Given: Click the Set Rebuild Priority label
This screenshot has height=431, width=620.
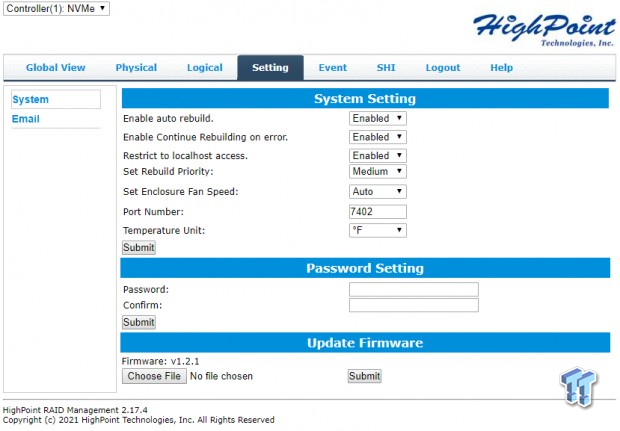Looking at the screenshot, I should (168, 172).
